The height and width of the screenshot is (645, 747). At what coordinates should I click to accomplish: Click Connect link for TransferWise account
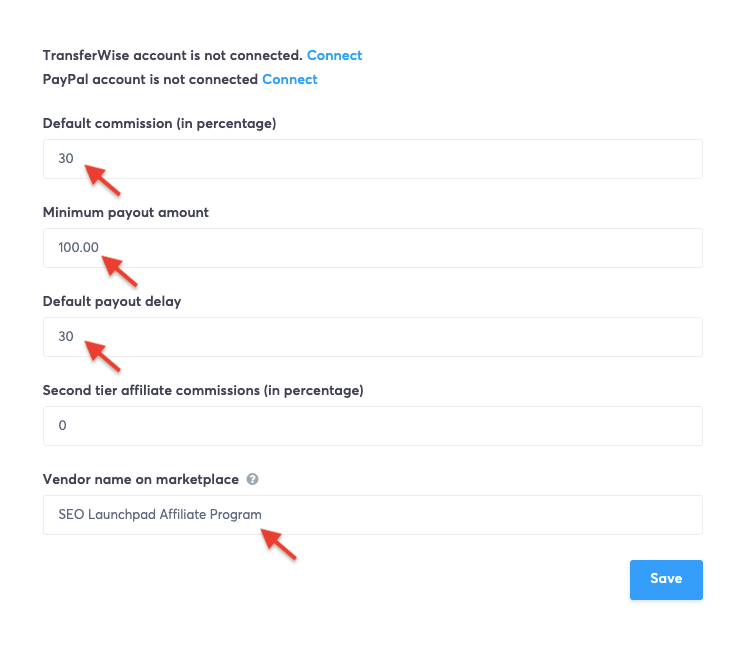click(x=334, y=56)
